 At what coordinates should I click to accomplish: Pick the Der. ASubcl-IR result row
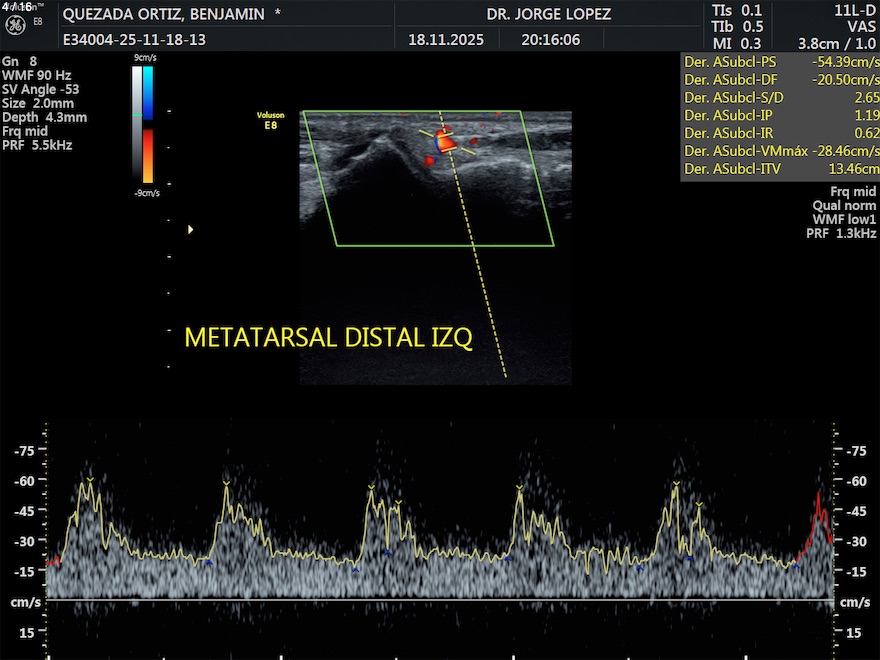[x=779, y=133]
